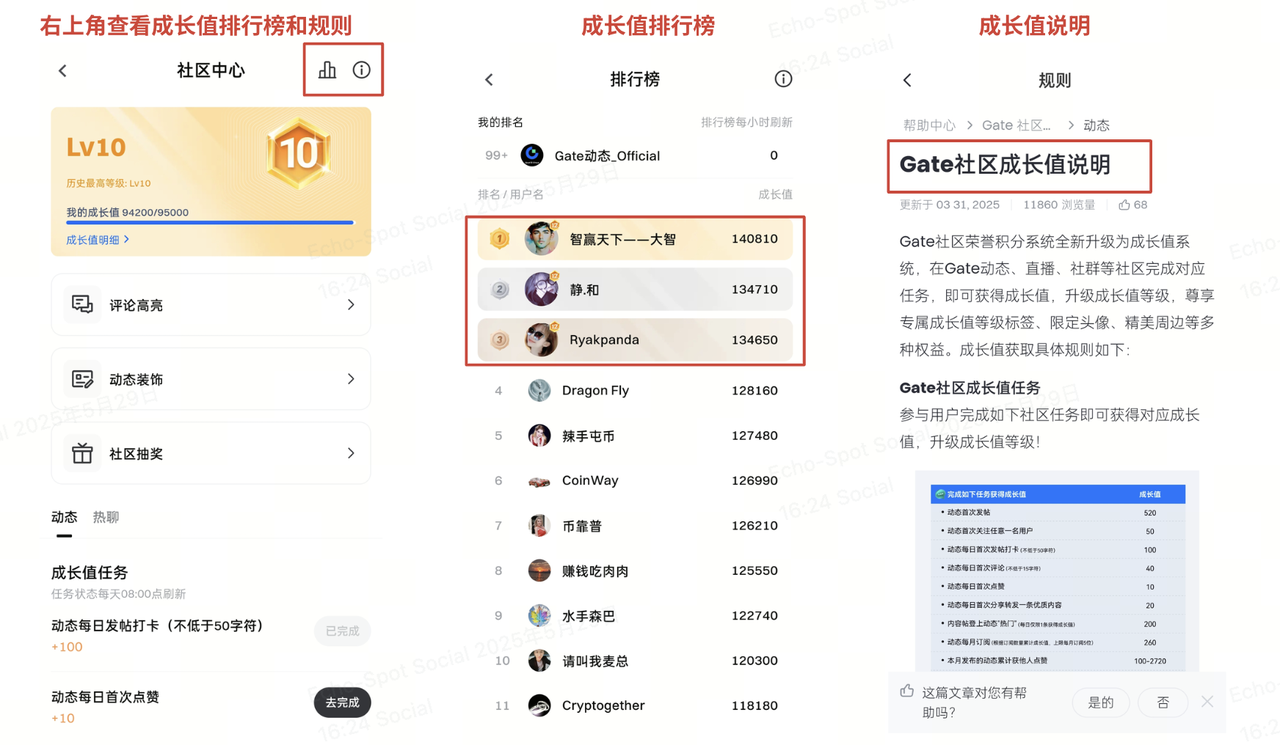Select the 动态 tab
The width and height of the screenshot is (1280, 745).
pos(64,517)
